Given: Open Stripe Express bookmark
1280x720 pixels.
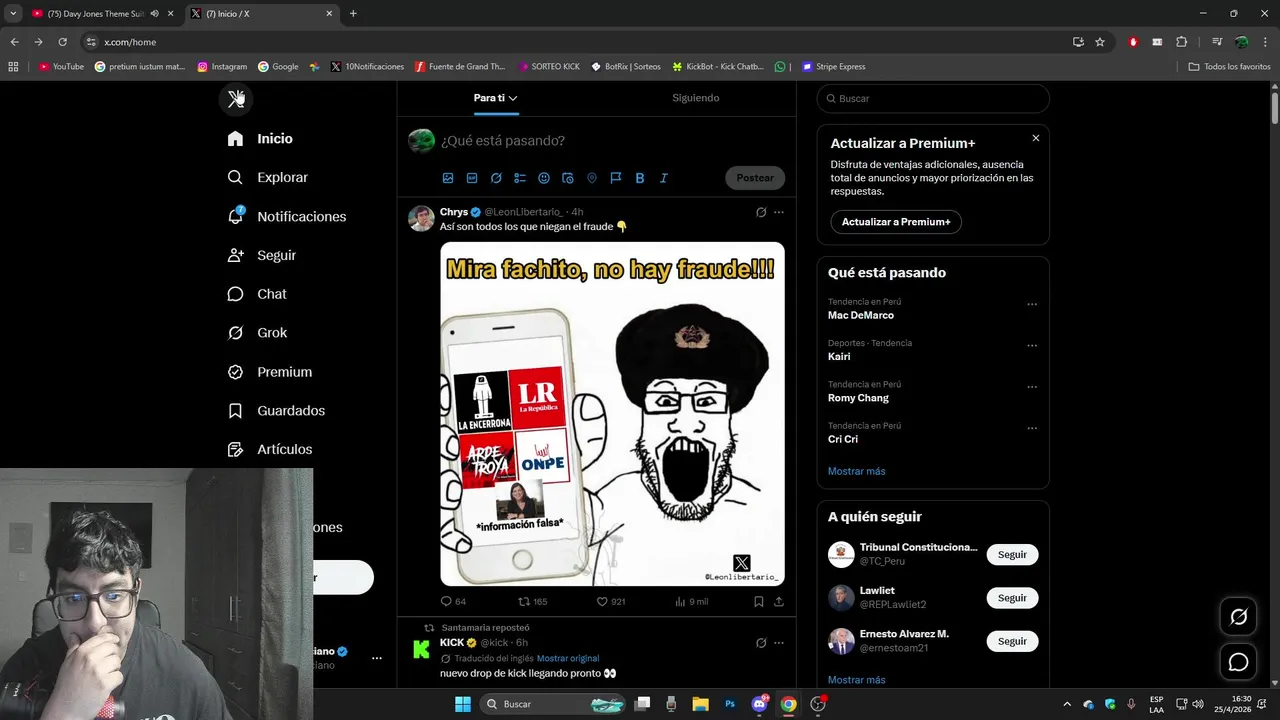Looking at the screenshot, I should 834,67.
